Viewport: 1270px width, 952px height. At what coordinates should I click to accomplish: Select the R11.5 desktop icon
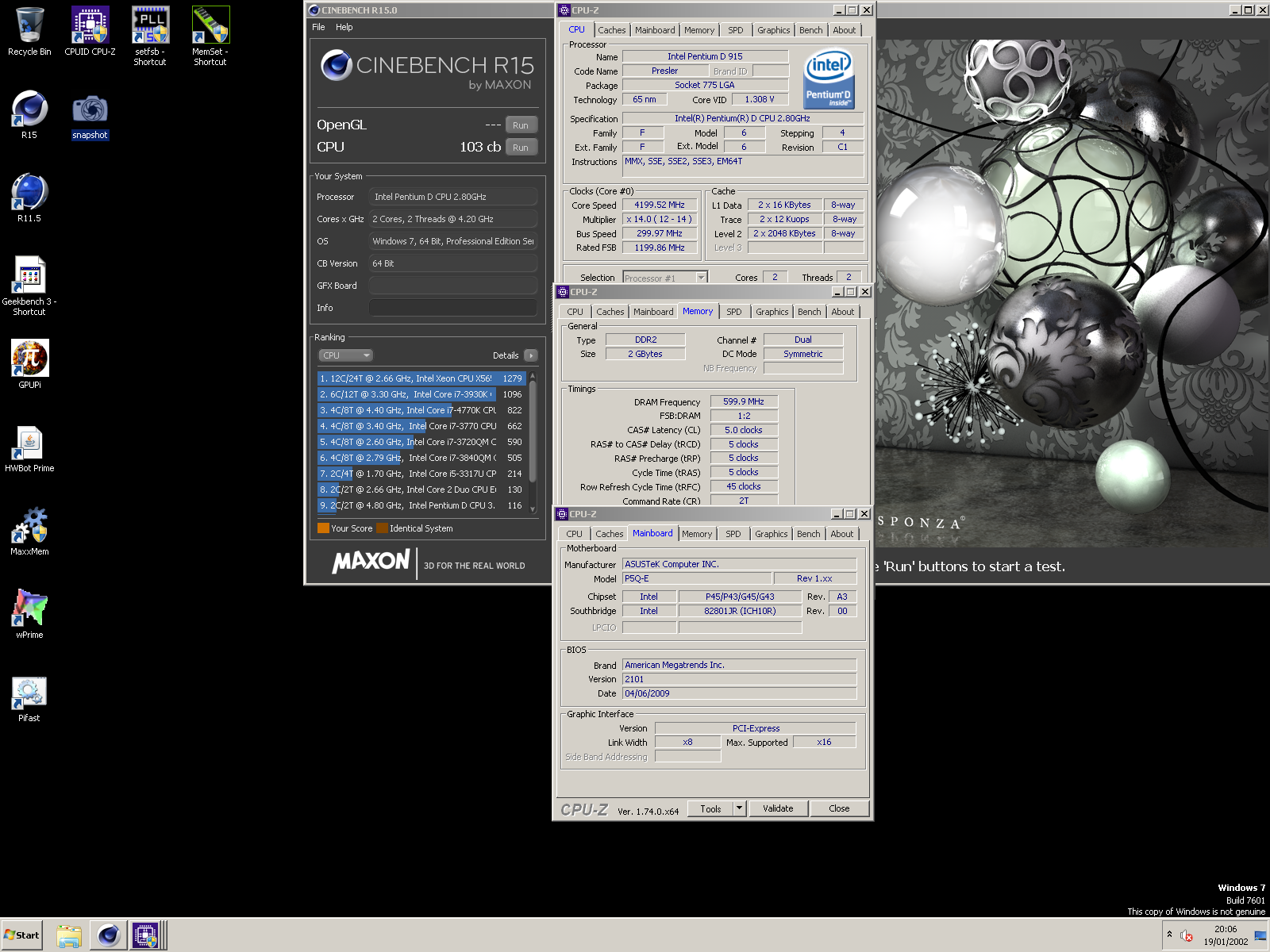tap(29, 198)
